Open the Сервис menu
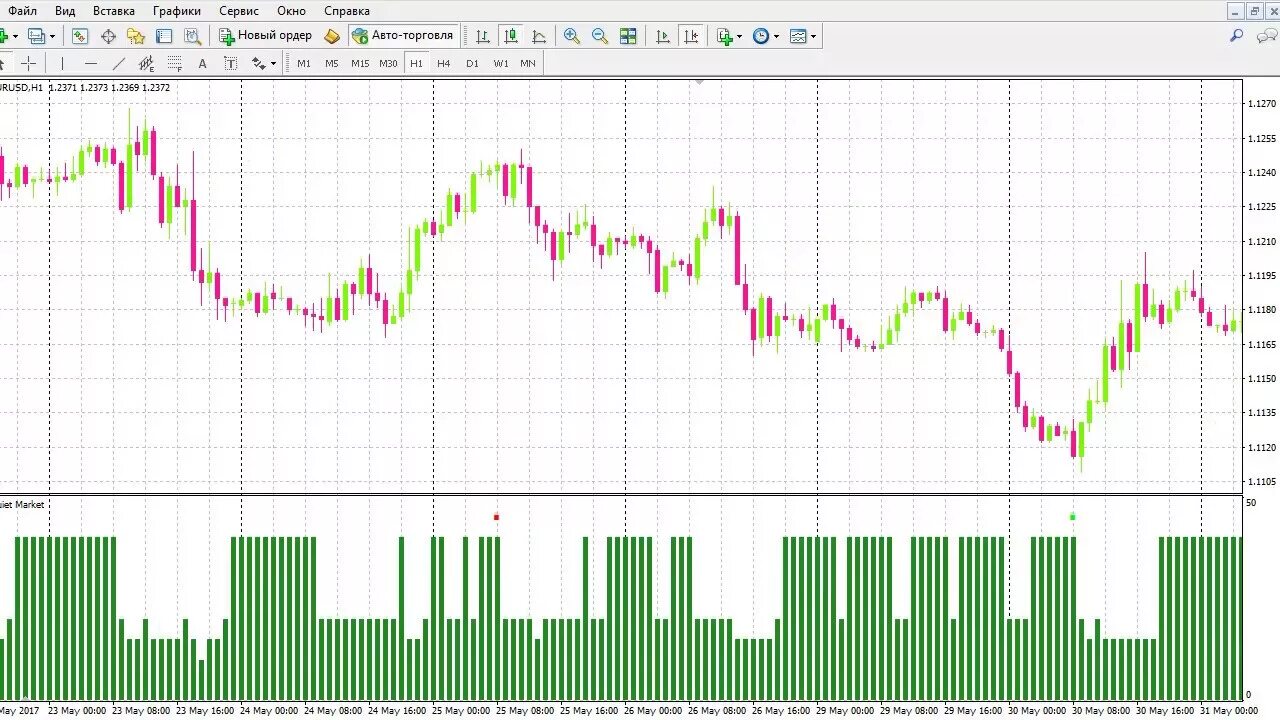Image resolution: width=1280 pixels, height=720 pixels. [239, 11]
